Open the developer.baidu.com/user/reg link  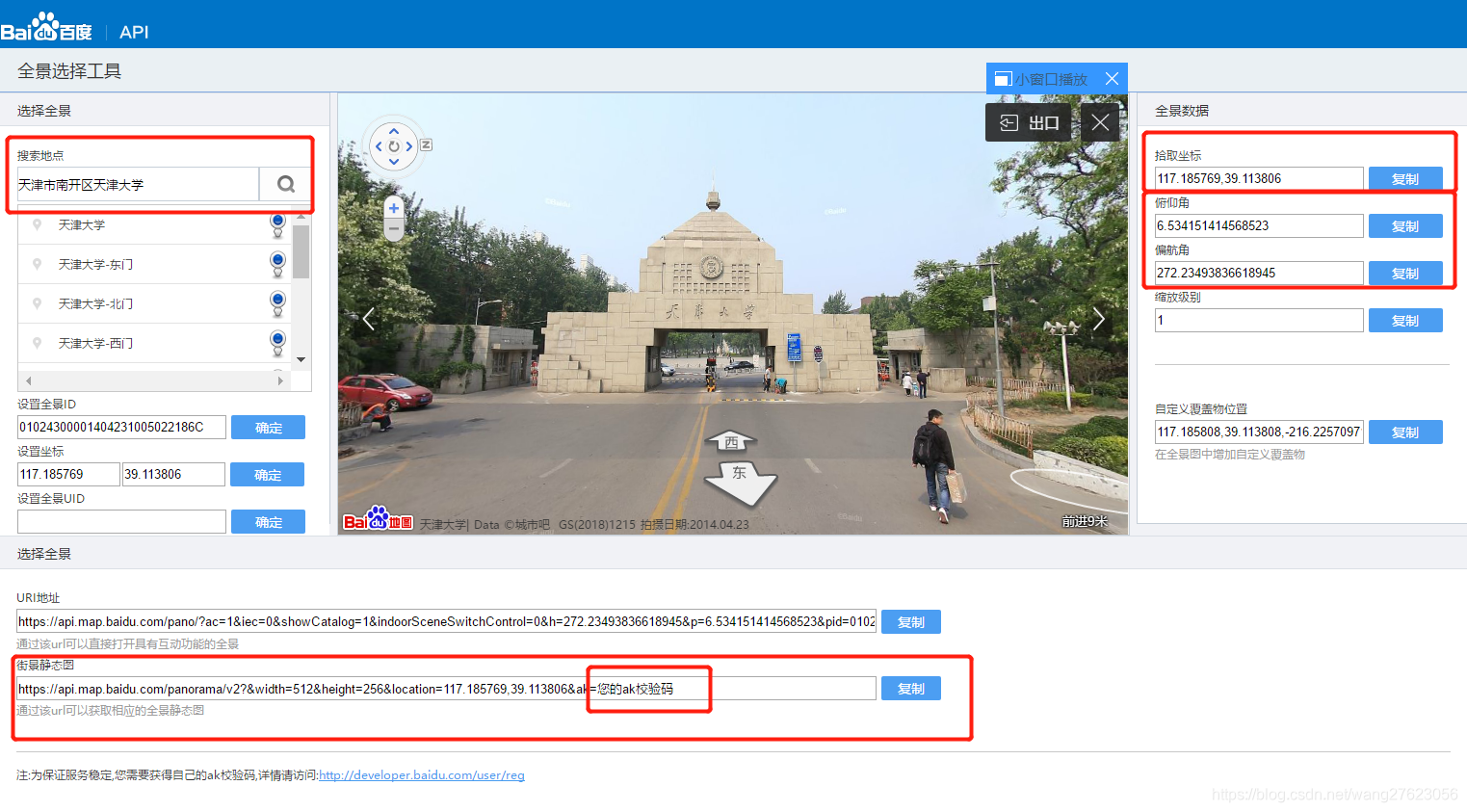pos(422,775)
